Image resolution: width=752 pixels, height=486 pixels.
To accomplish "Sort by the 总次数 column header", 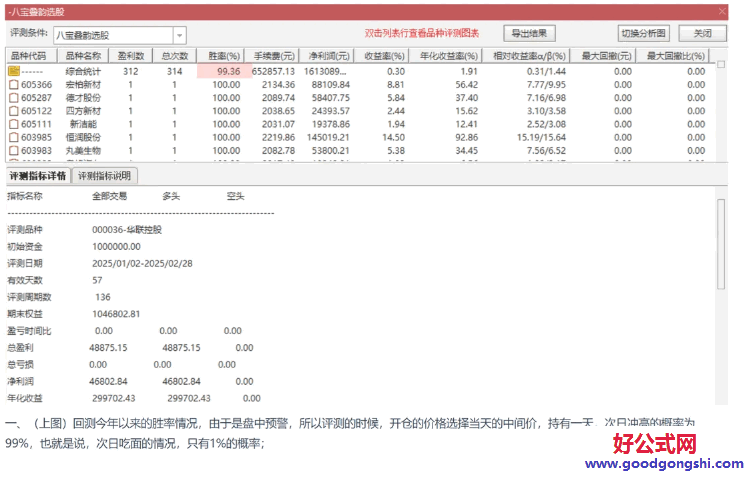I will [175, 56].
